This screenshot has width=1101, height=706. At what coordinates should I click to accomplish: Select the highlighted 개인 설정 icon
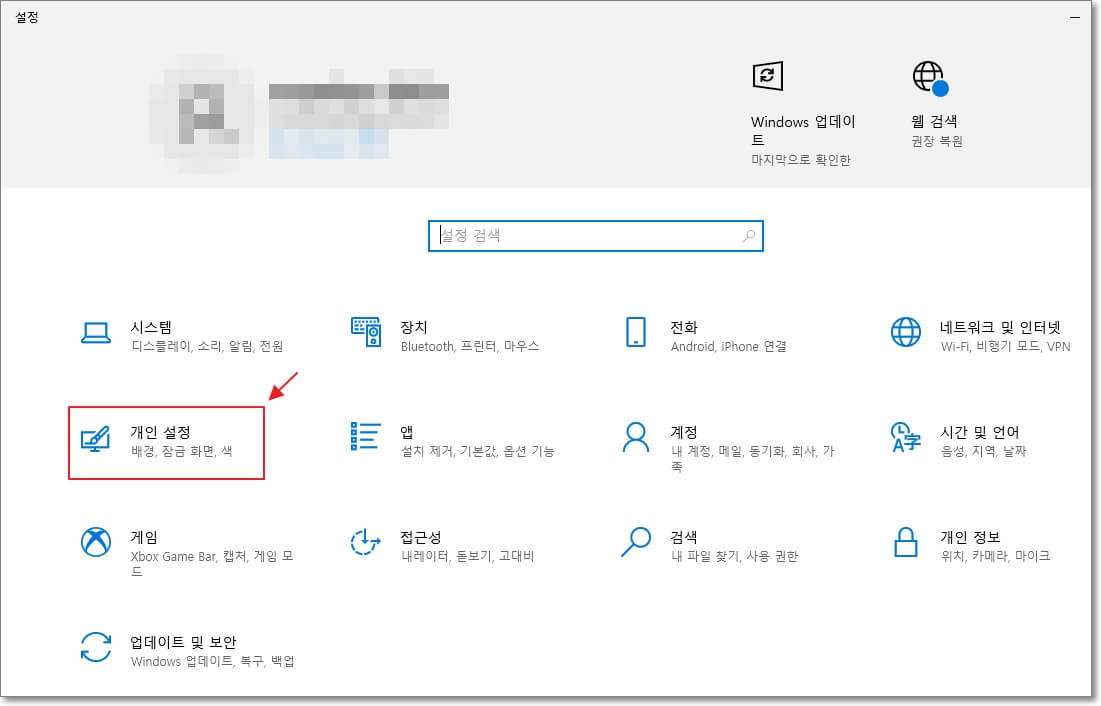pyautogui.click(x=96, y=438)
